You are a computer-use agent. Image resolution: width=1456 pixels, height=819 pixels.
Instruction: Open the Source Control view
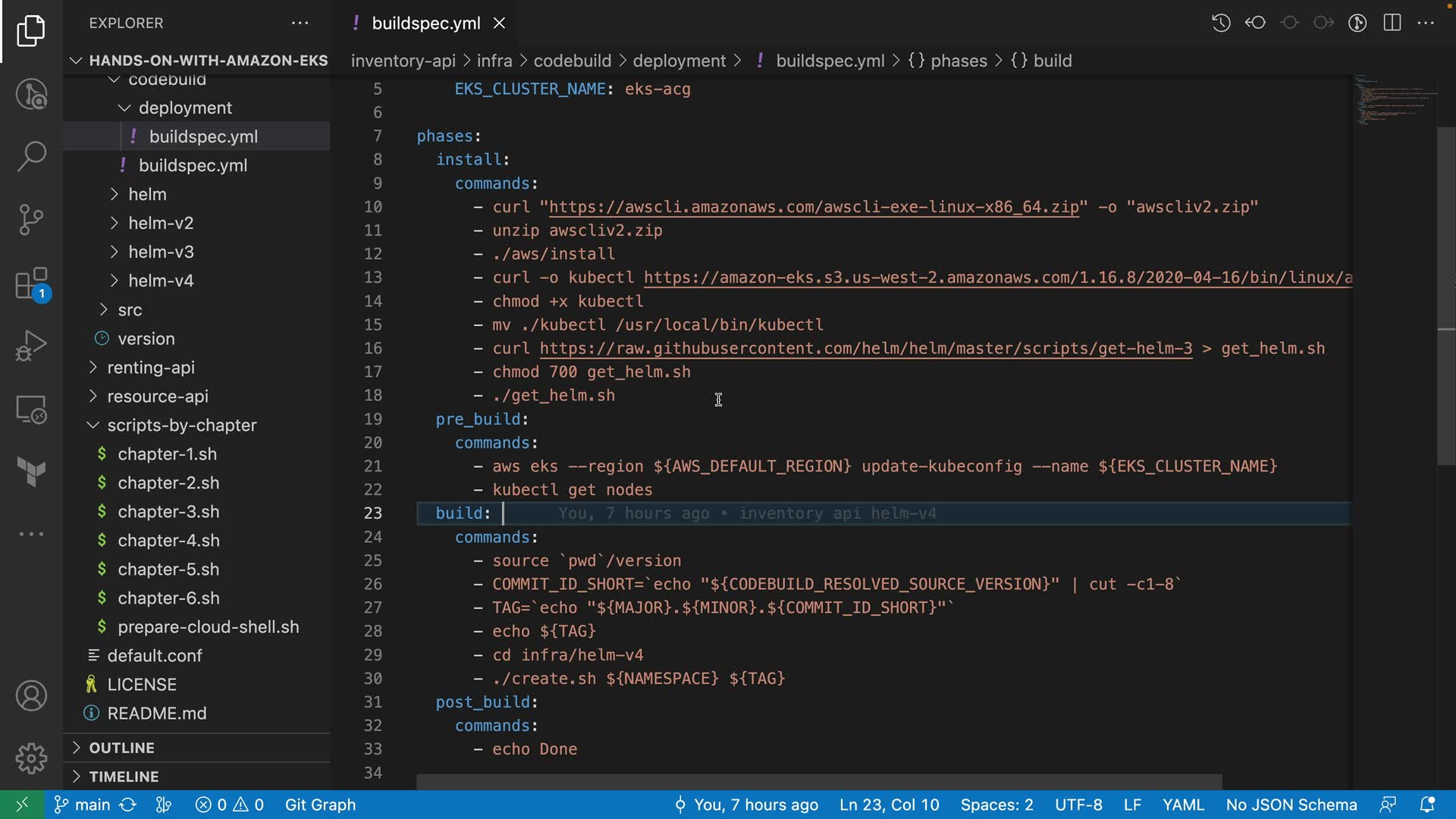click(x=31, y=220)
